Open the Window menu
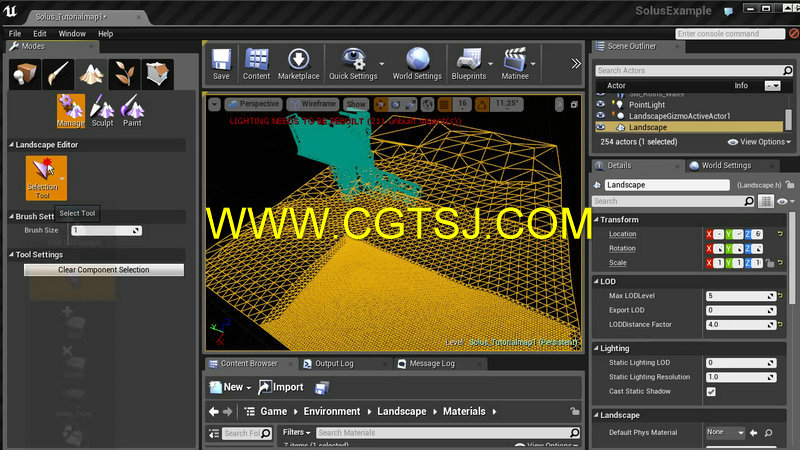800x450 pixels. (72, 34)
